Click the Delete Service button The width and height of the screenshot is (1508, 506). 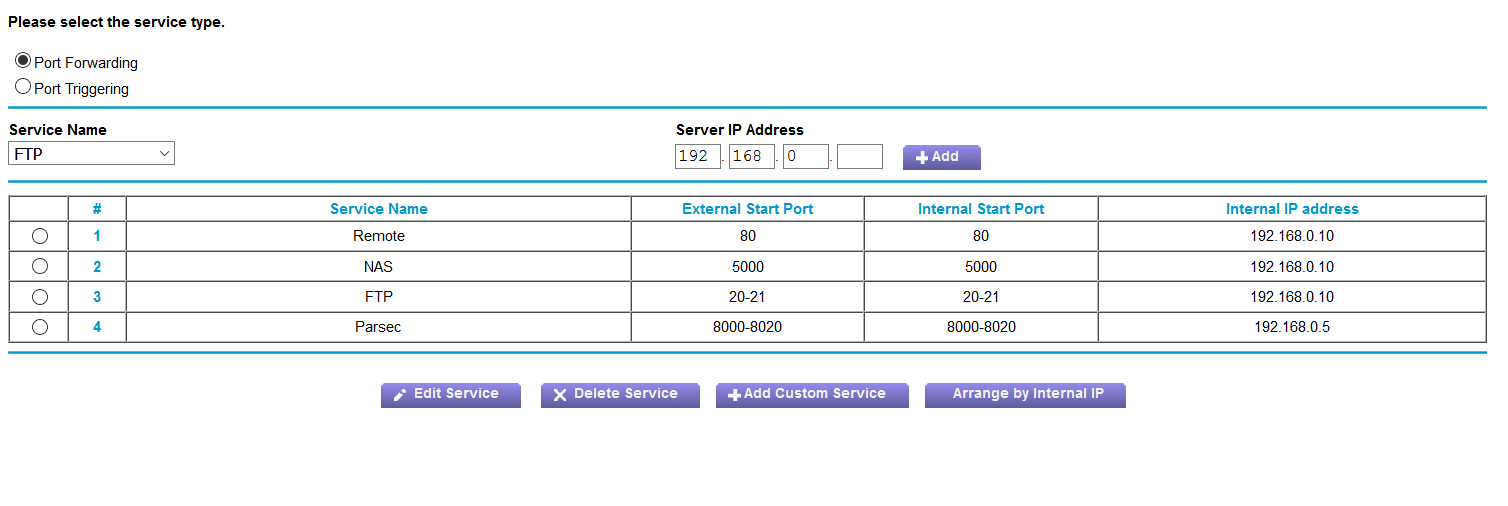[x=620, y=394]
